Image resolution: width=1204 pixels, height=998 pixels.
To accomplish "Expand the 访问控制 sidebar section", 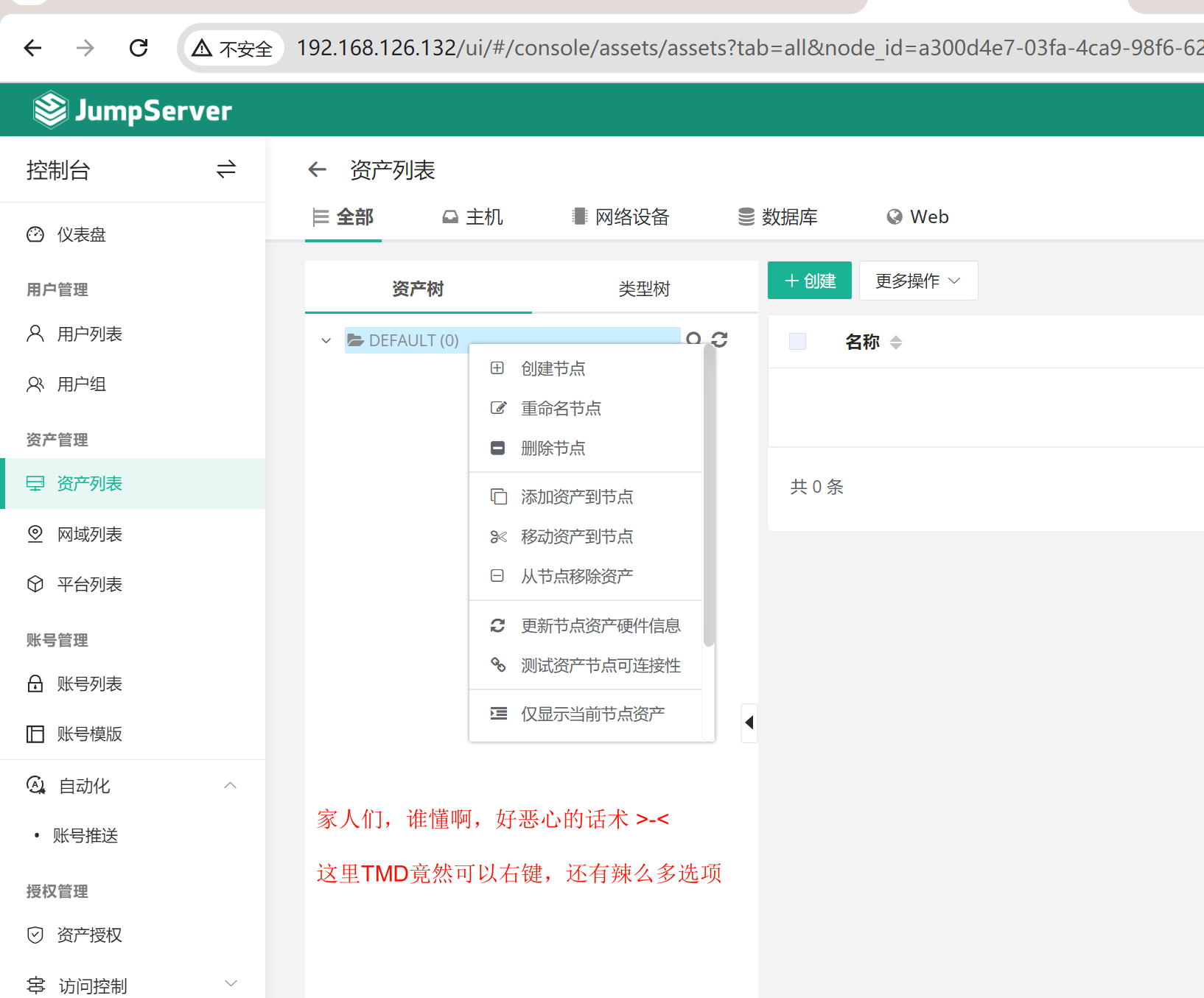I will click(230, 984).
